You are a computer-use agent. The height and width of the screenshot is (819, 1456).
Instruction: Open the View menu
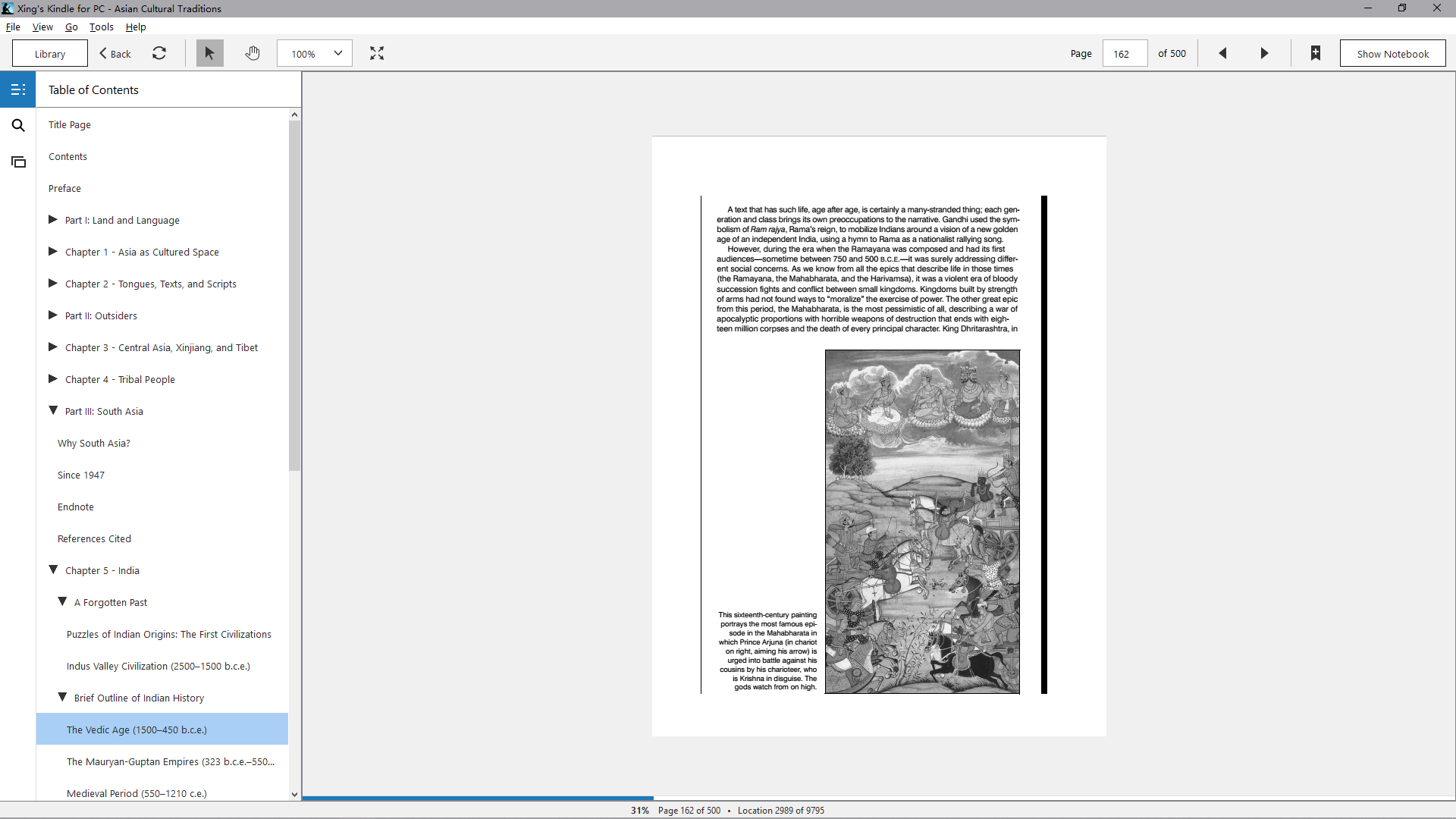coord(42,27)
